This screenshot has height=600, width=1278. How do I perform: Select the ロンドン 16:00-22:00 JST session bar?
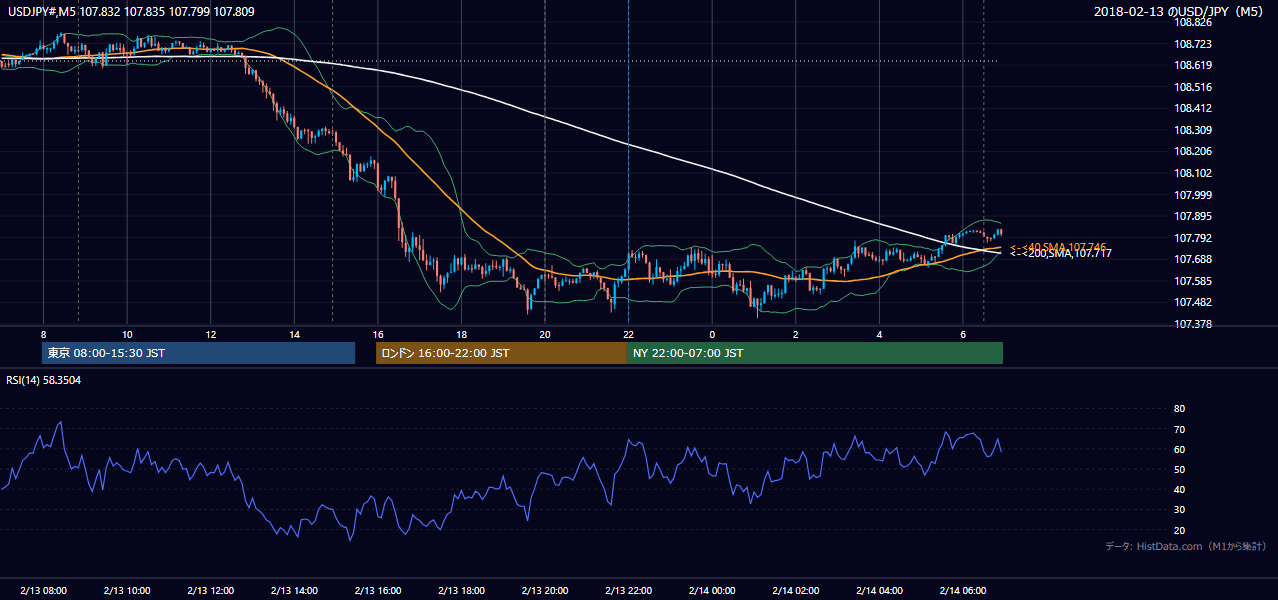[501, 353]
